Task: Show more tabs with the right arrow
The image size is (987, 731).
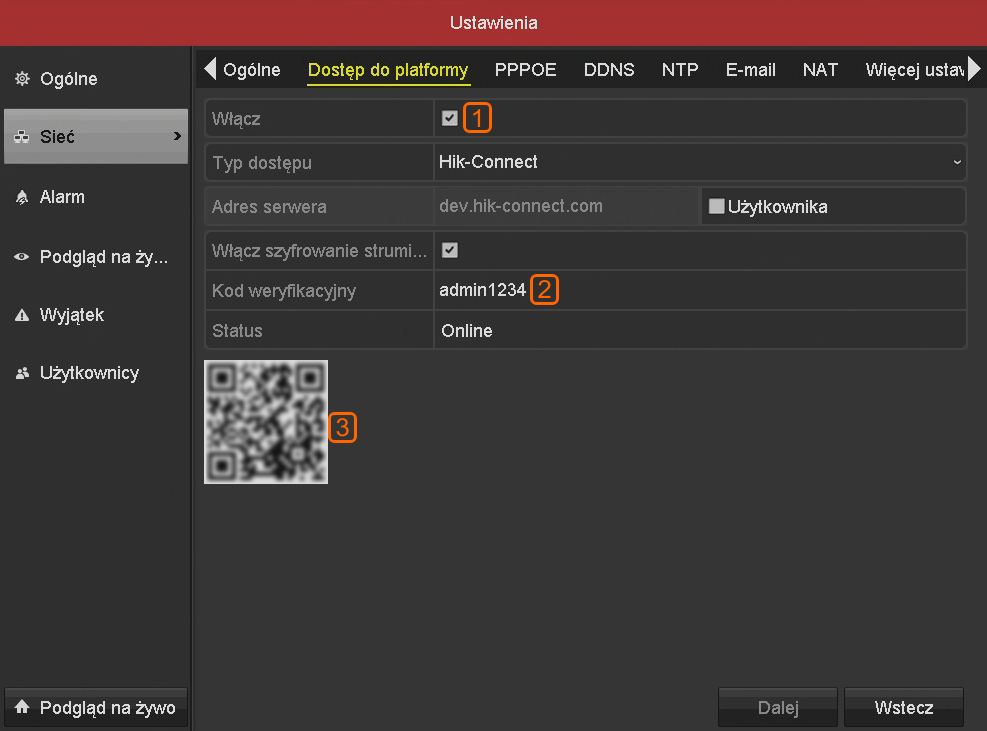Action: tap(974, 69)
